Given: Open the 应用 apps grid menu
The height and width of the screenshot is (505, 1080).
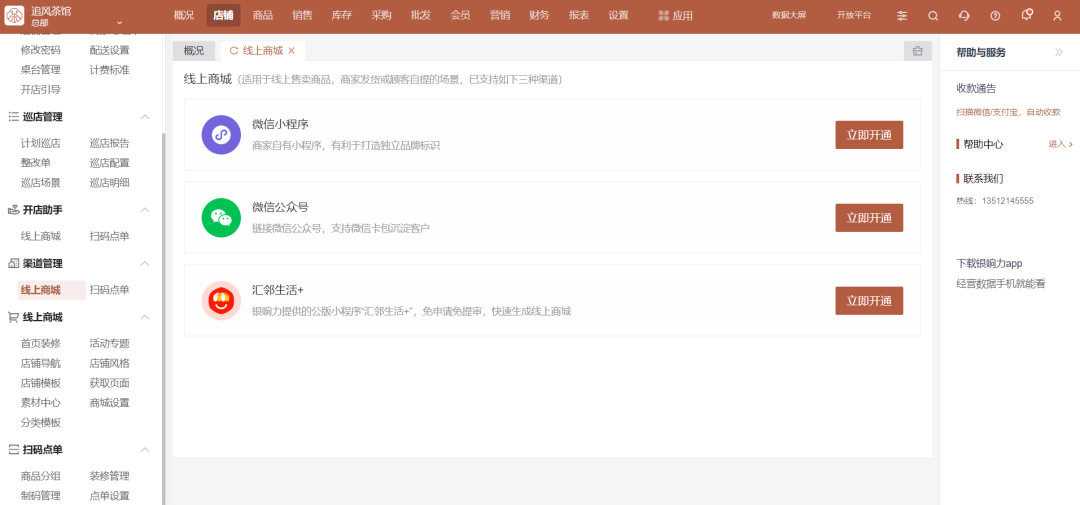Looking at the screenshot, I should coord(676,16).
